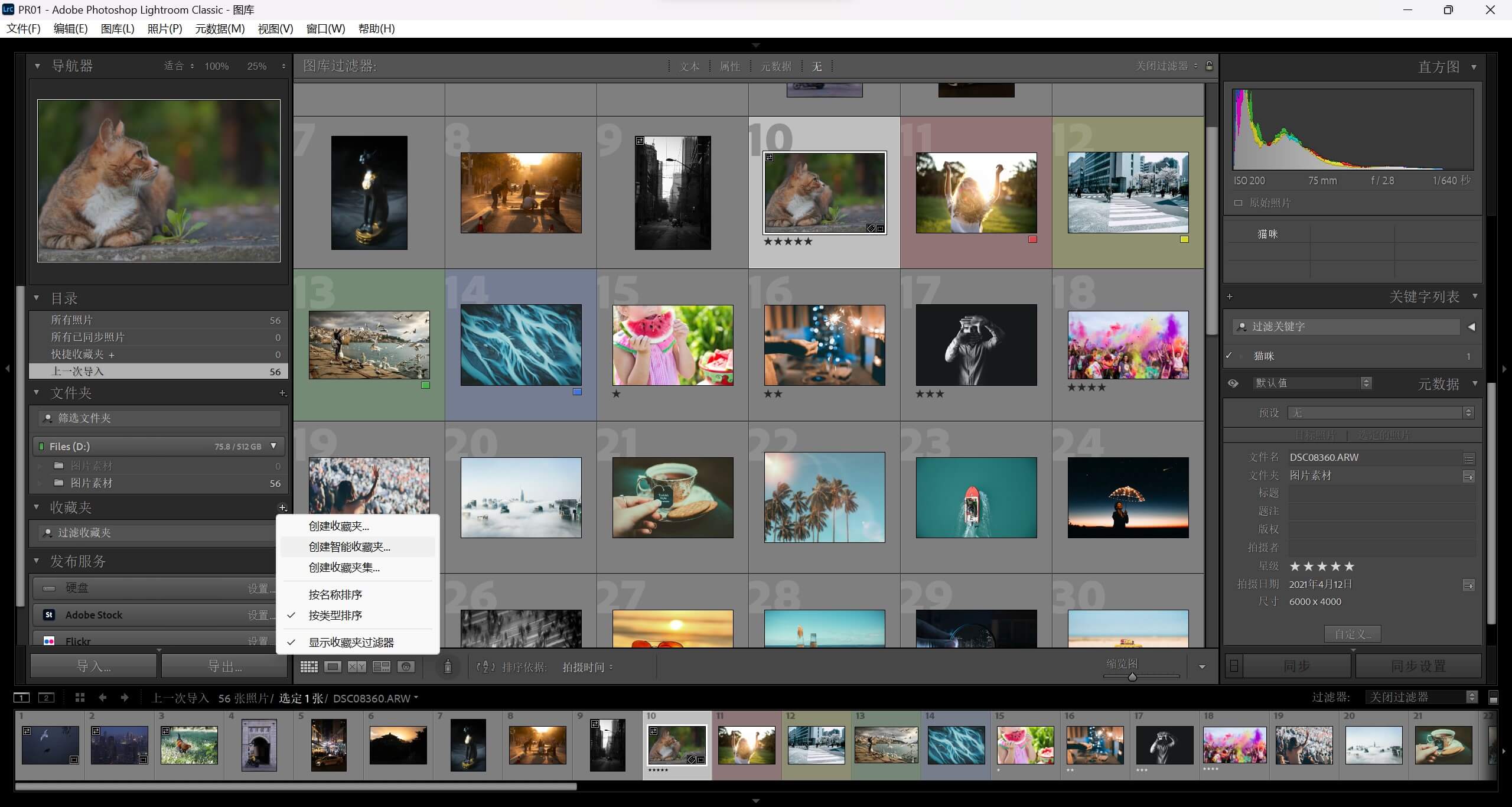Viewport: 1512px width, 807px height.
Task: Click the 导入... button
Action: [94, 666]
